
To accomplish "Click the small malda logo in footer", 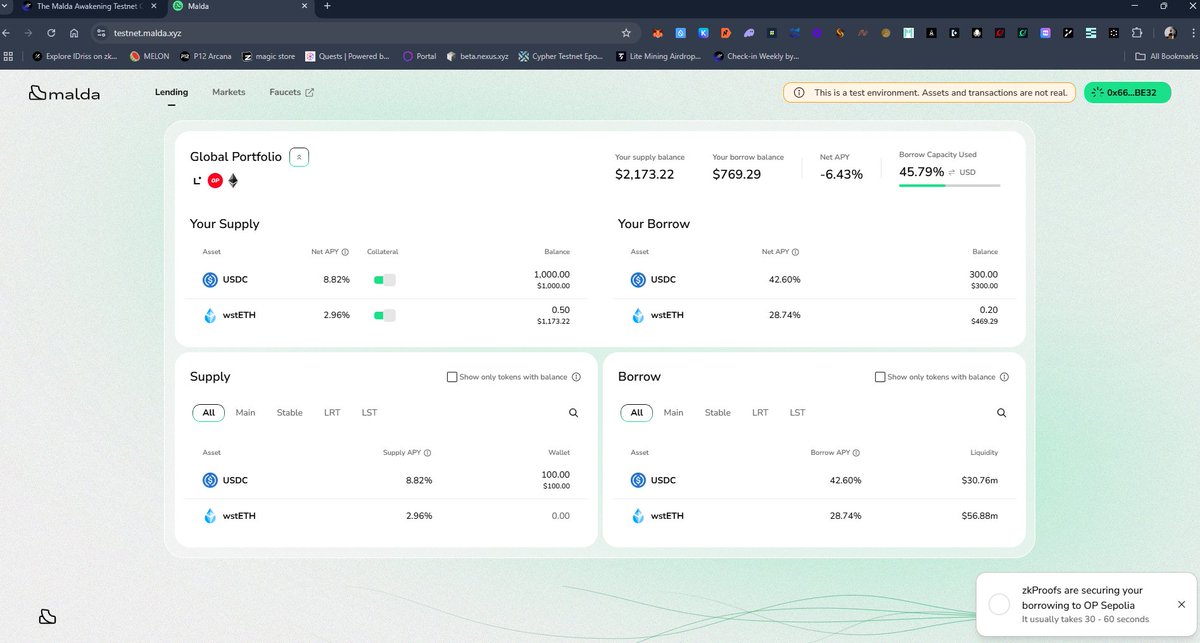I will pos(48,616).
